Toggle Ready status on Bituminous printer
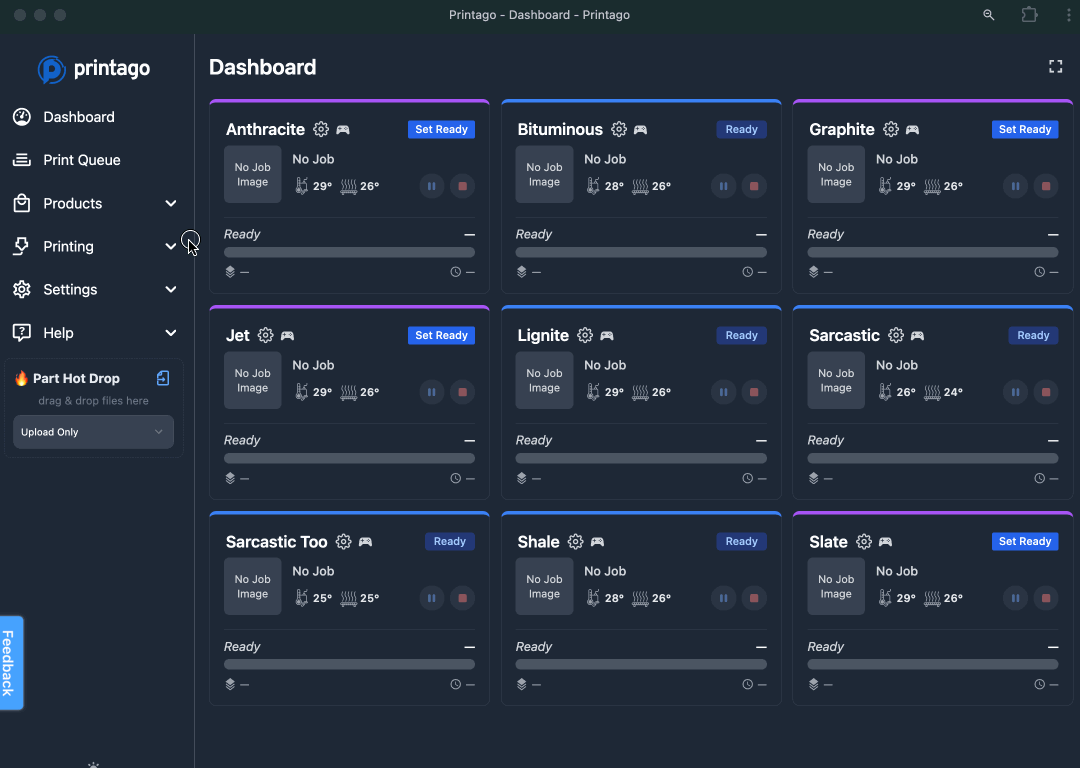Viewport: 1080px width, 768px height. click(741, 130)
